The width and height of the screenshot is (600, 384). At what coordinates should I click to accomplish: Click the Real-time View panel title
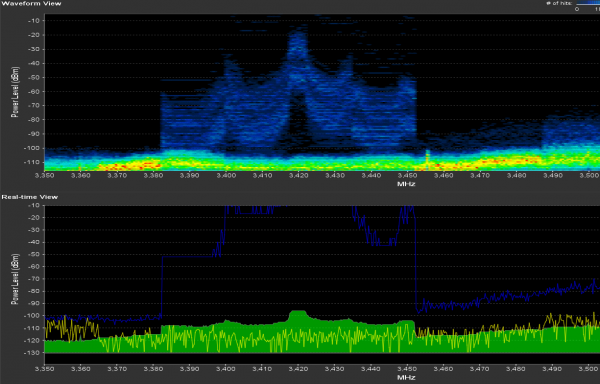pos(30,197)
